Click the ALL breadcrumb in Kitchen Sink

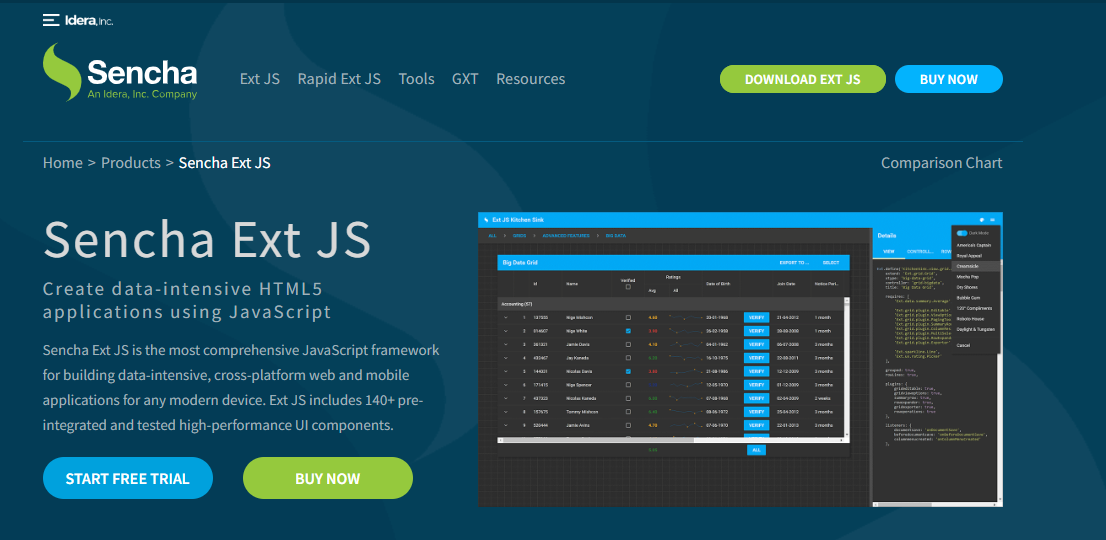[492, 235]
